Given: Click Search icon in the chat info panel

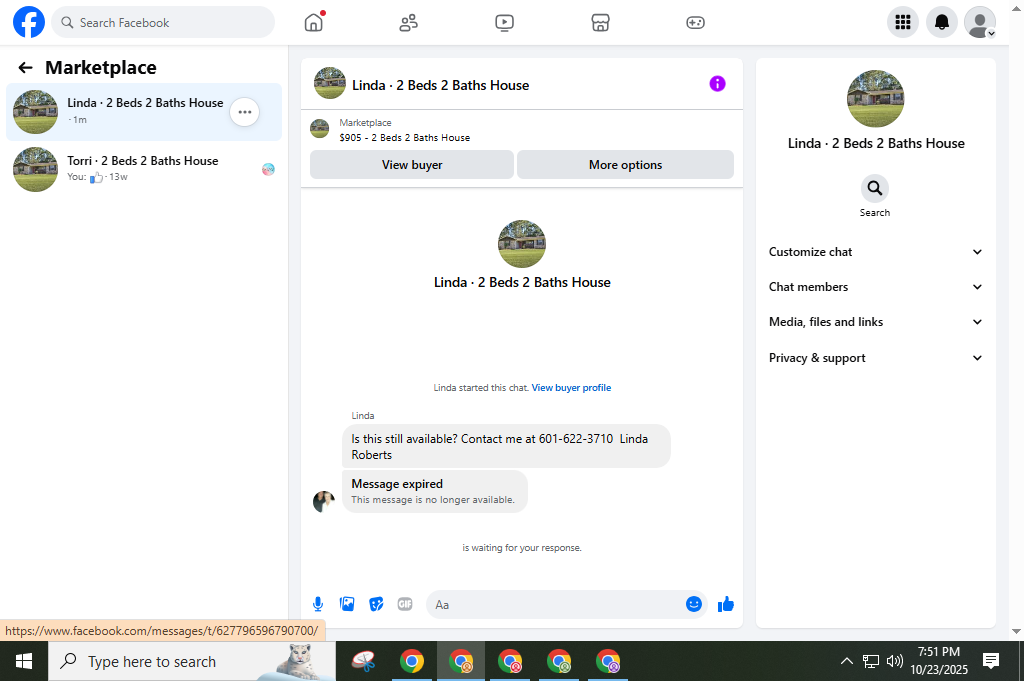Looking at the screenshot, I should (x=874, y=189).
